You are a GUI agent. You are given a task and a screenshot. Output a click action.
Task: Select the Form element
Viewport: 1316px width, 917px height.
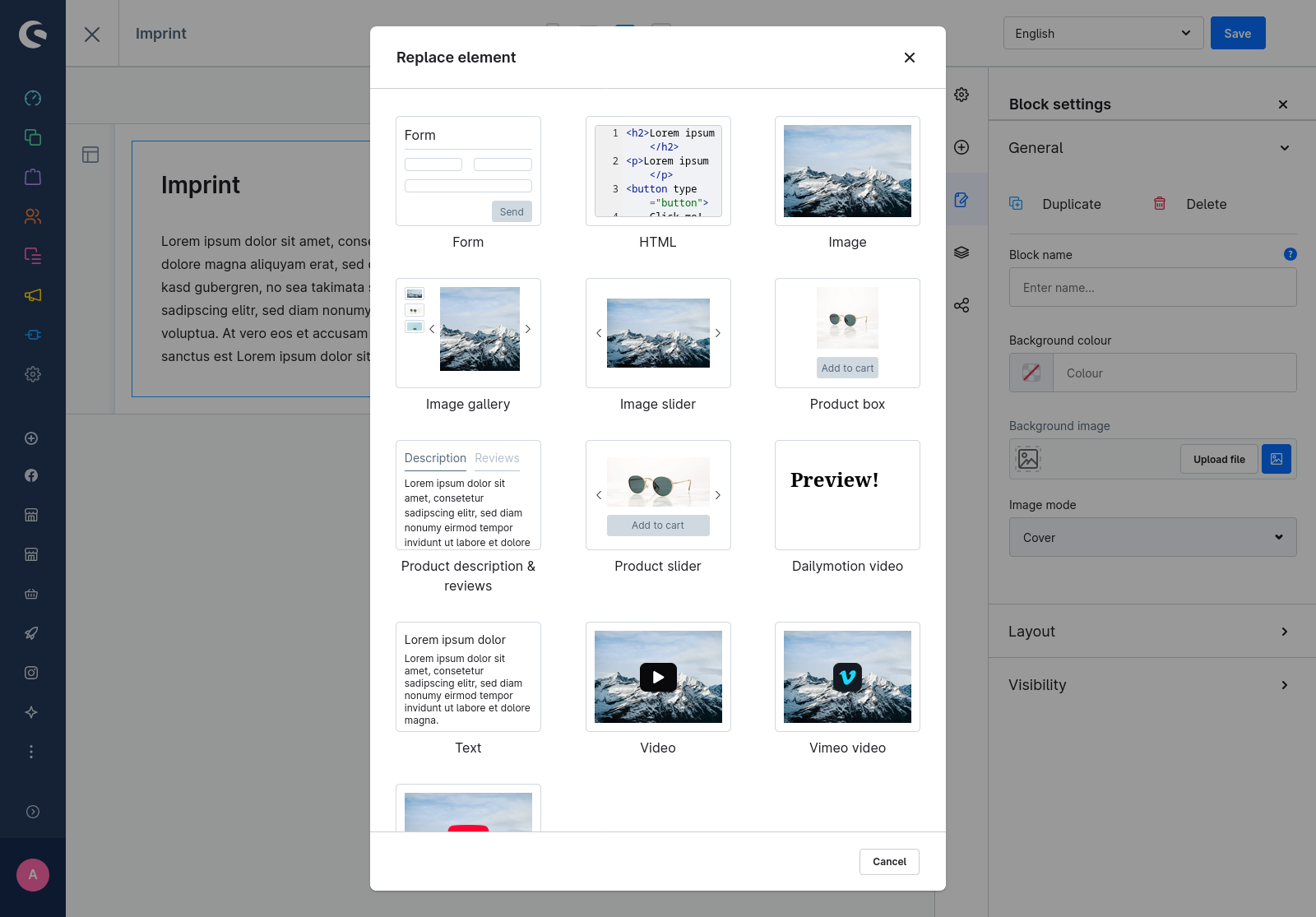[468, 171]
